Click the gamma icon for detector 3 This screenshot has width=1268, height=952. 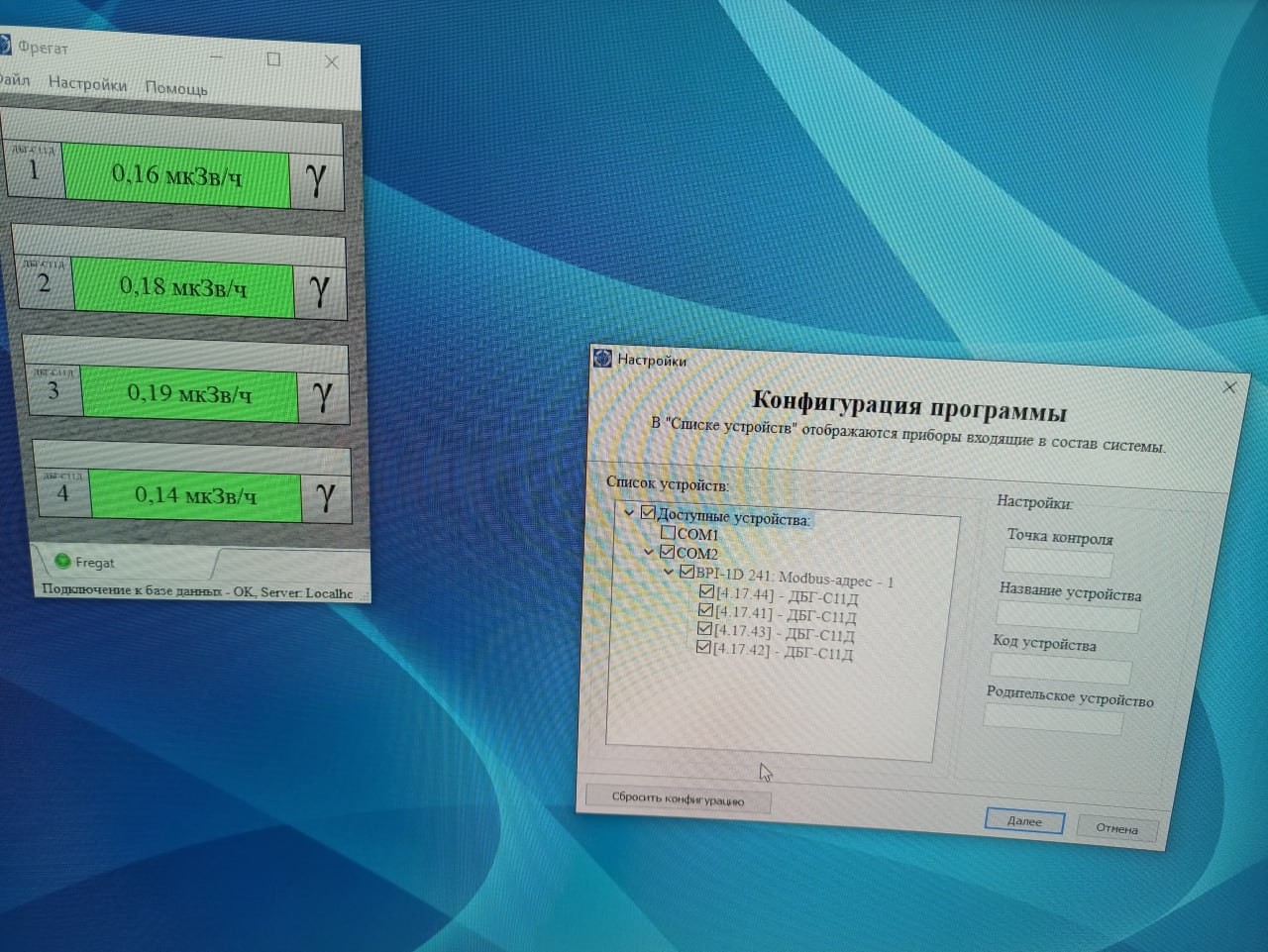coord(322,395)
